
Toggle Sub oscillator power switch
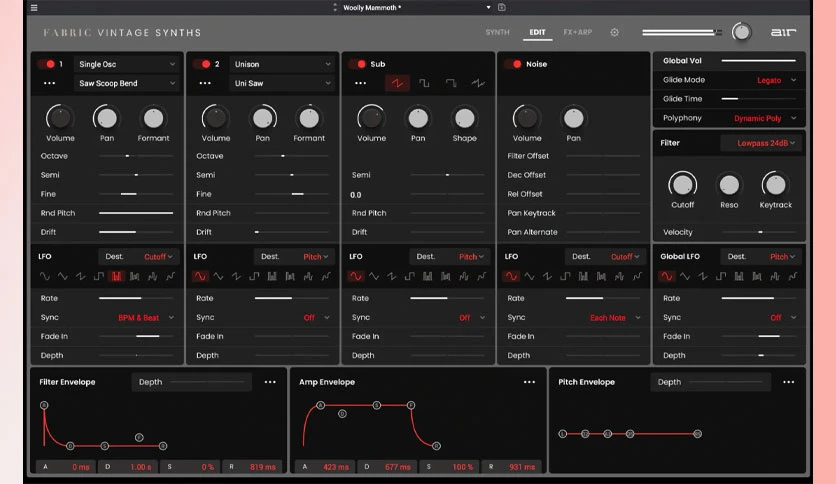[x=358, y=64]
